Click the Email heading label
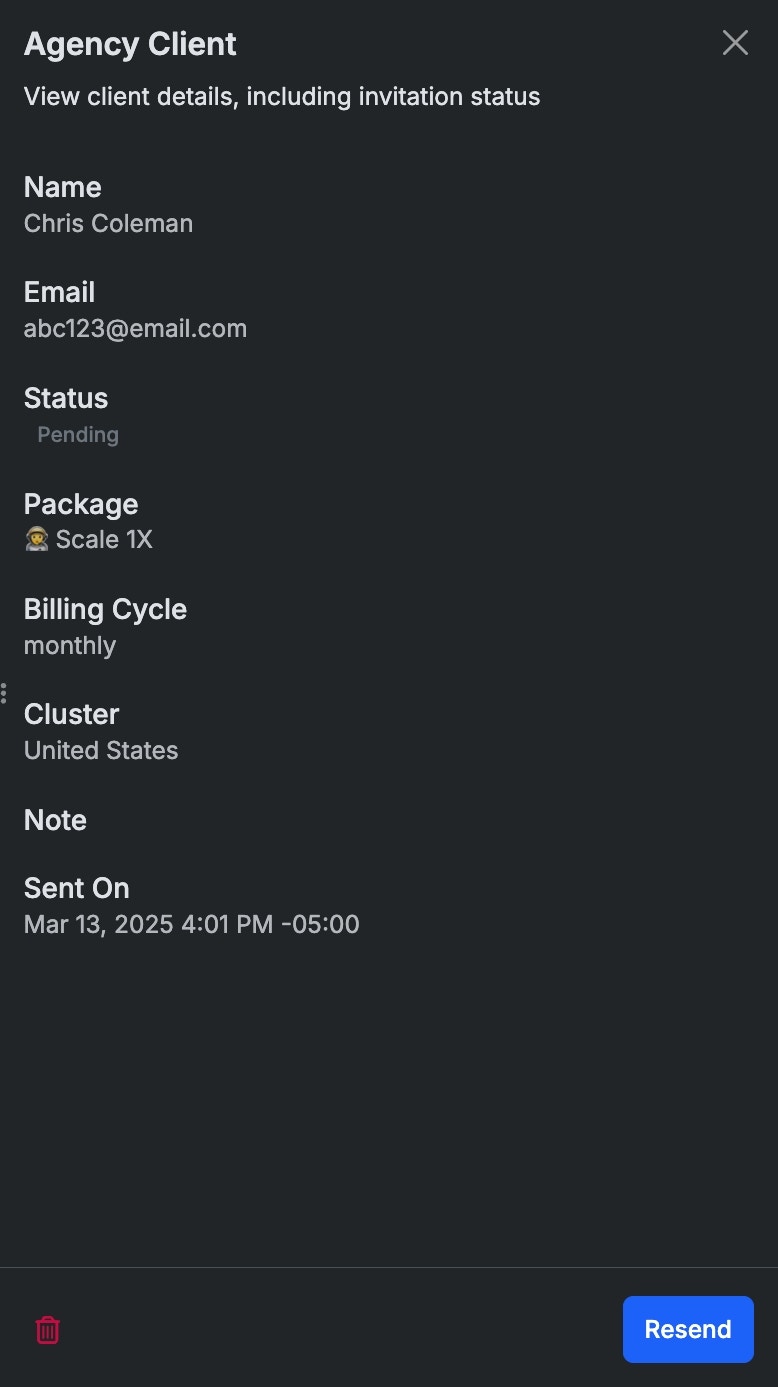778x1387 pixels. click(59, 292)
